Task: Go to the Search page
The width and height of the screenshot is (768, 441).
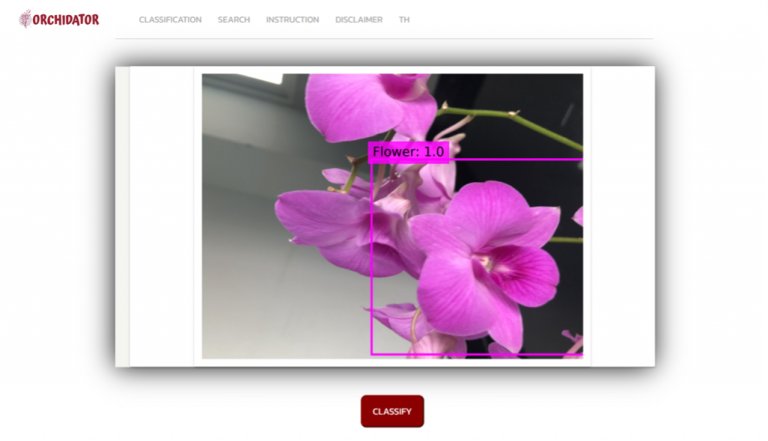Action: click(234, 20)
